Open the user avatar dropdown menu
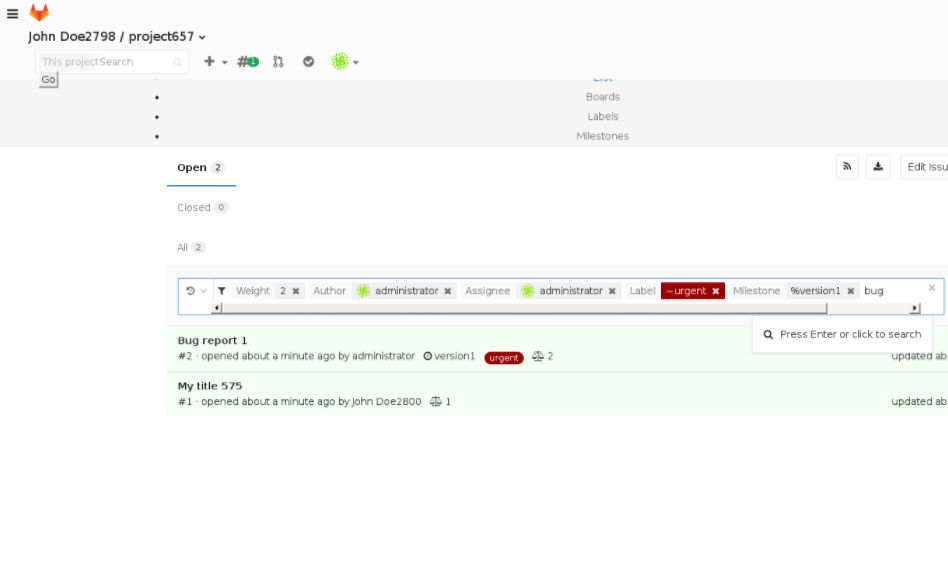The image size is (948, 567). click(x=345, y=62)
